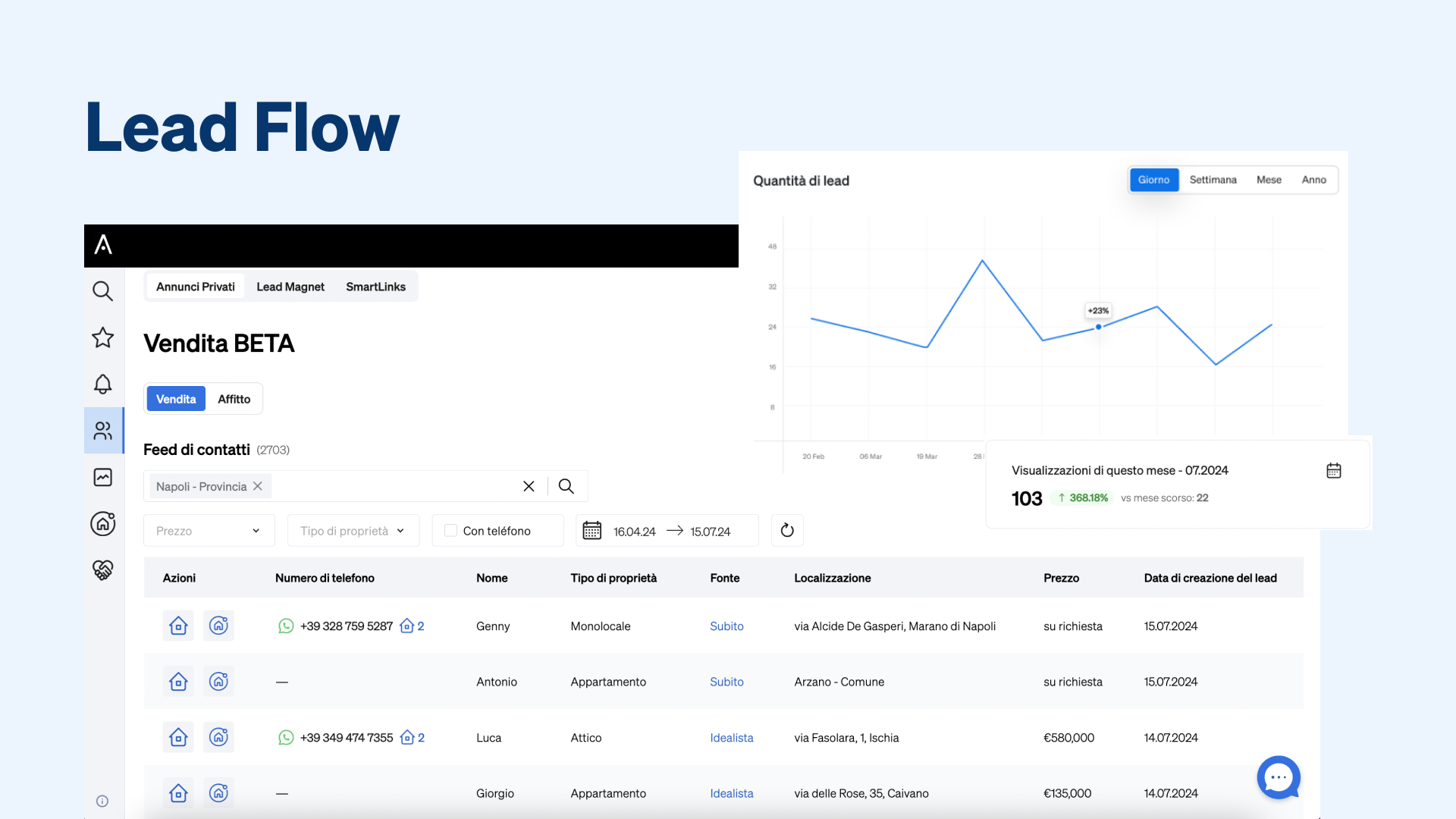This screenshot has width=1456, height=819.
Task: Click the contacts/people icon in sidebar
Action: 102,430
